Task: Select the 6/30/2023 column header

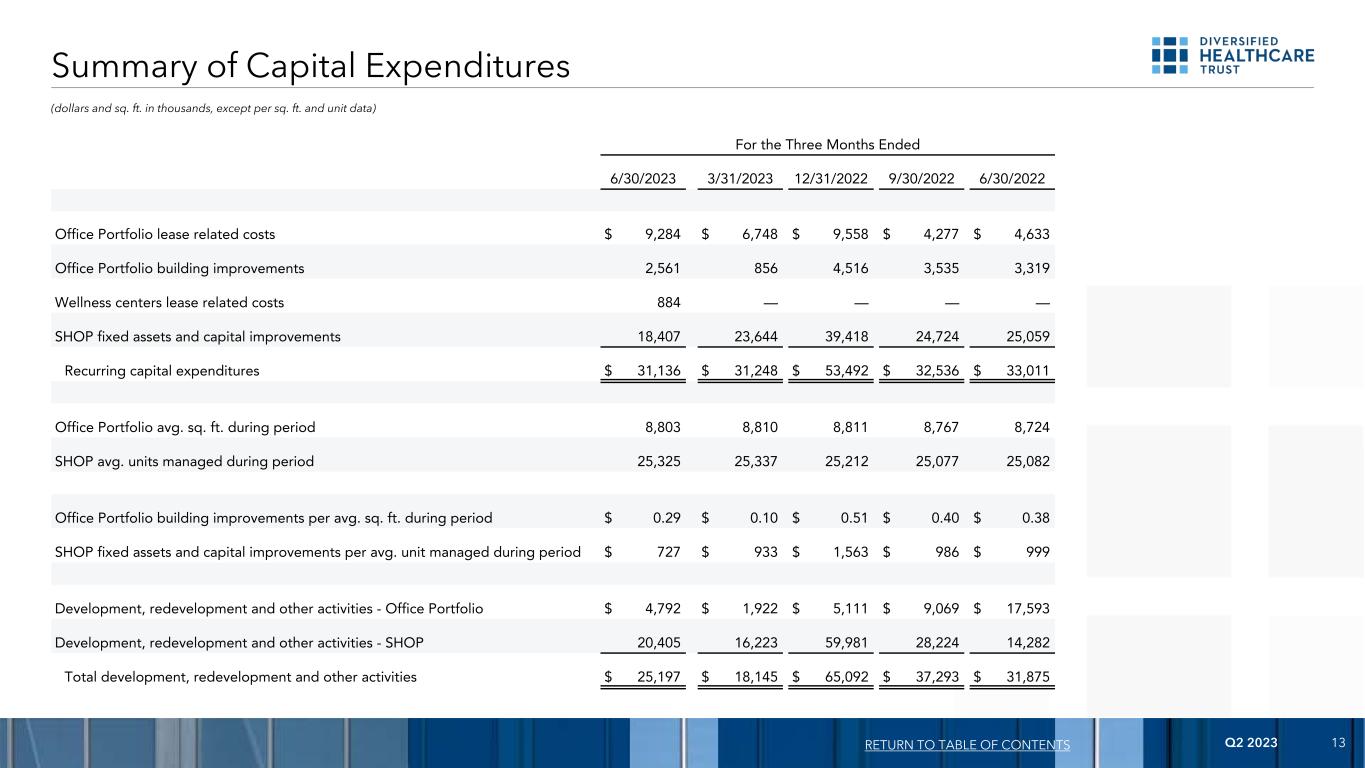Action: pos(643,179)
